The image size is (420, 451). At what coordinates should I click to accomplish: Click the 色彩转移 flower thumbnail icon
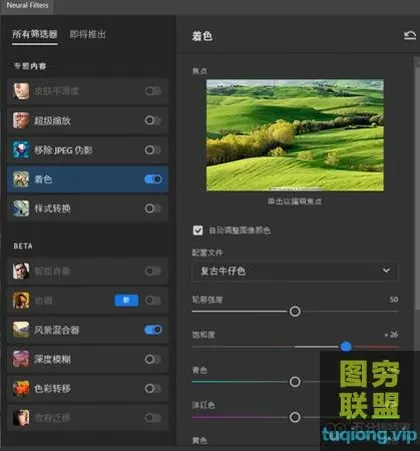pyautogui.click(x=21, y=388)
